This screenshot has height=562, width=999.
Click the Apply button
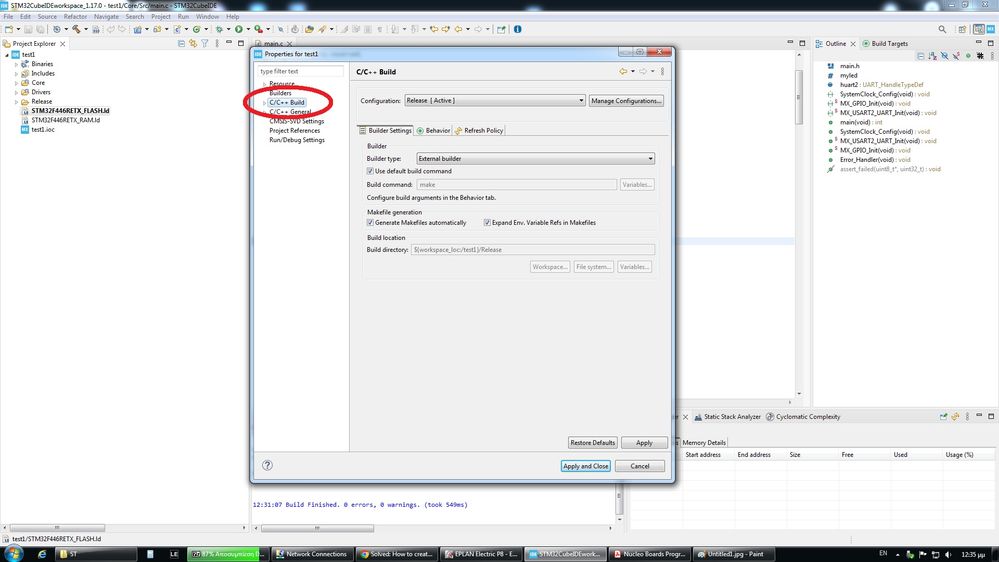coord(644,442)
